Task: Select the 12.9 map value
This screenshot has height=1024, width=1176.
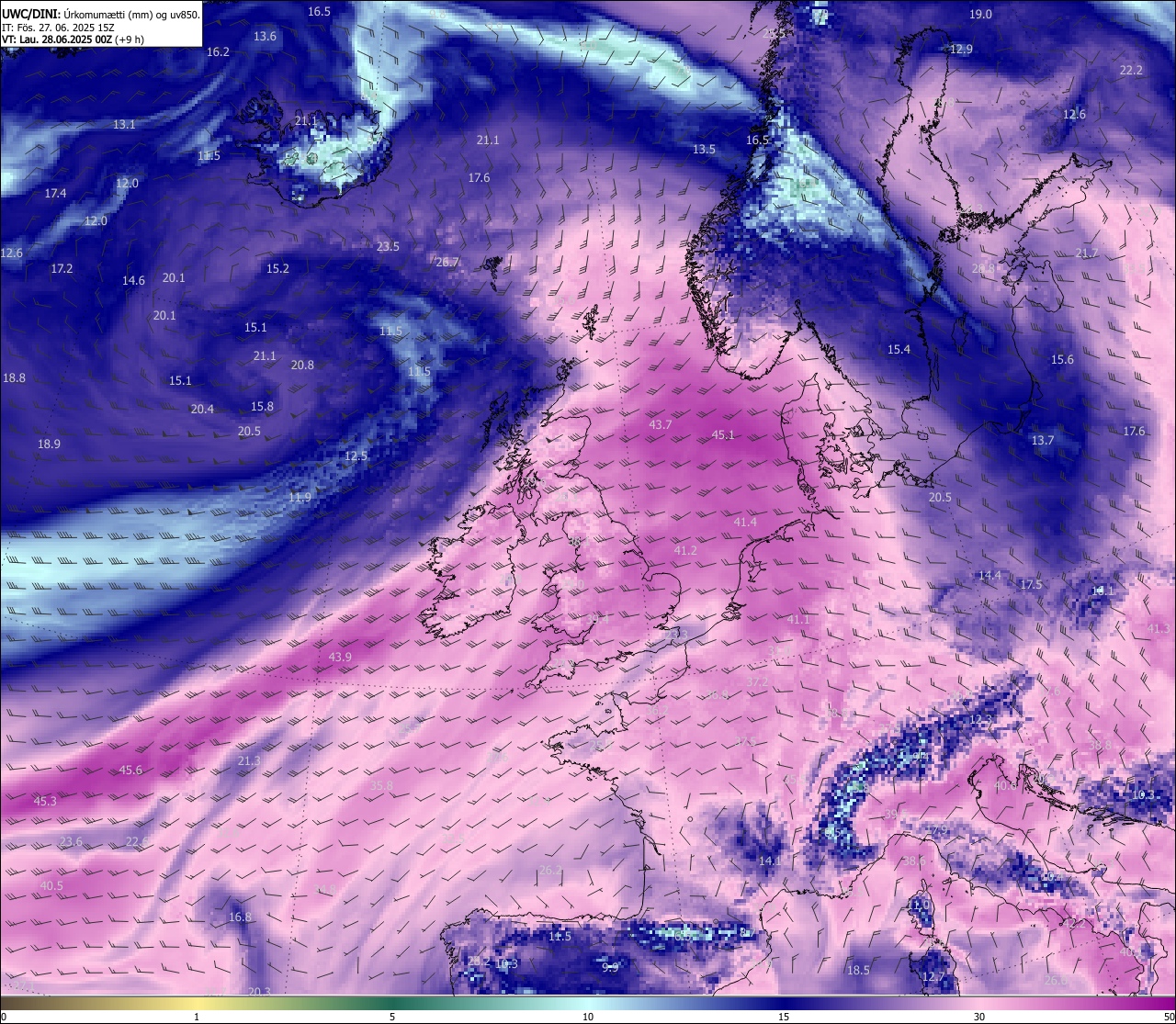Action: 961,50
